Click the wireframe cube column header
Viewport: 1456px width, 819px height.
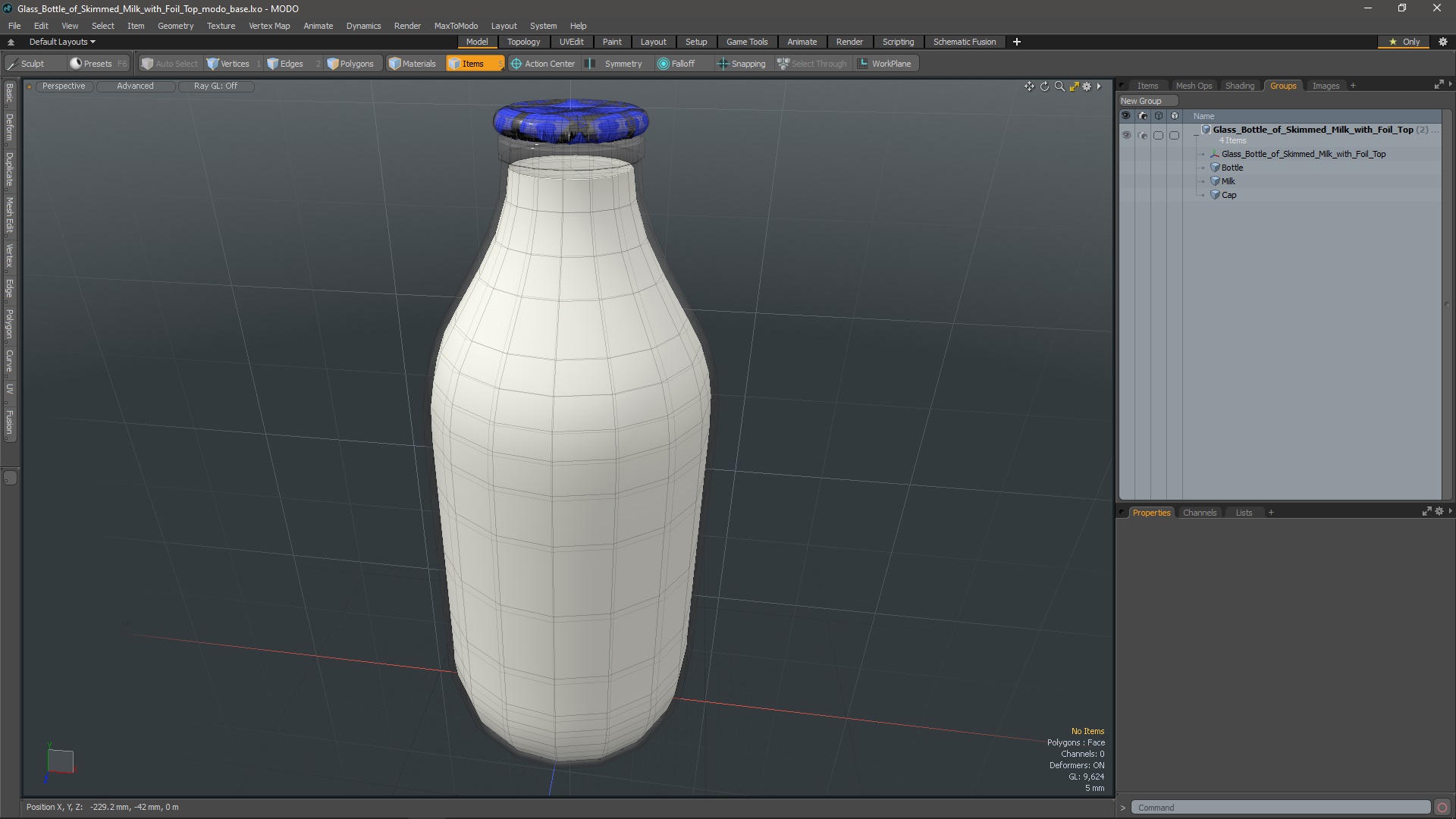(1159, 116)
